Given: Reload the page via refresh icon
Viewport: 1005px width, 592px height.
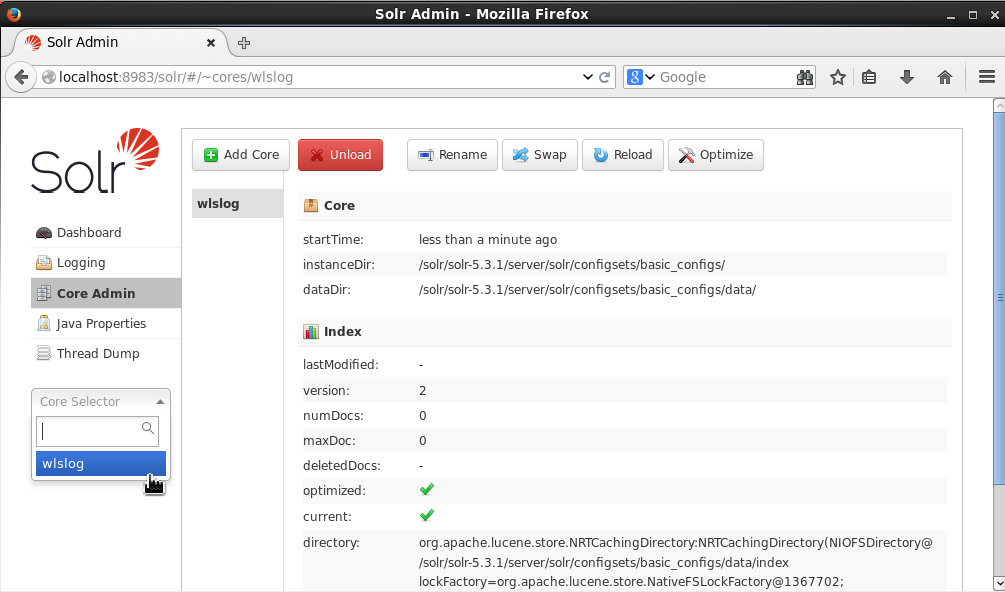Looking at the screenshot, I should [x=604, y=78].
